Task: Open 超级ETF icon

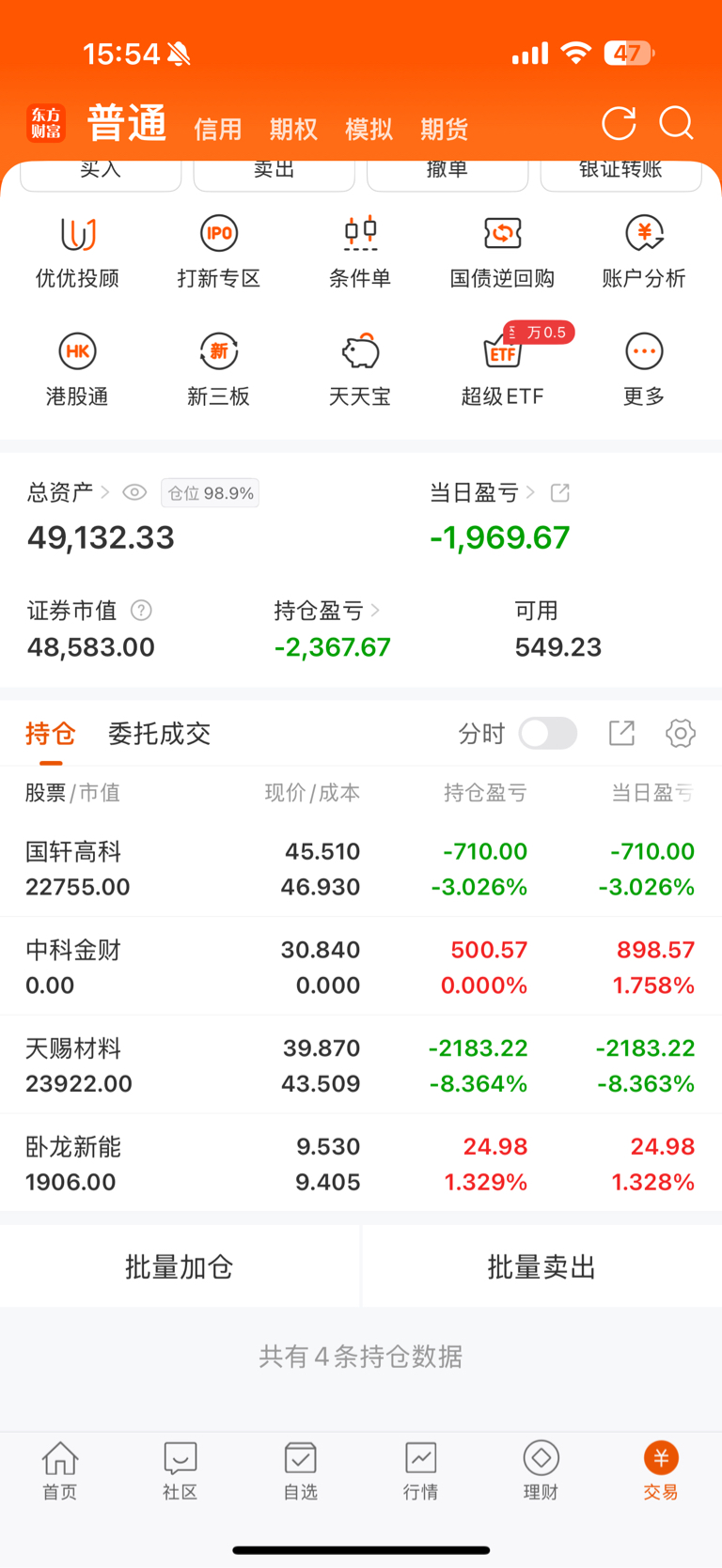Action: [502, 353]
